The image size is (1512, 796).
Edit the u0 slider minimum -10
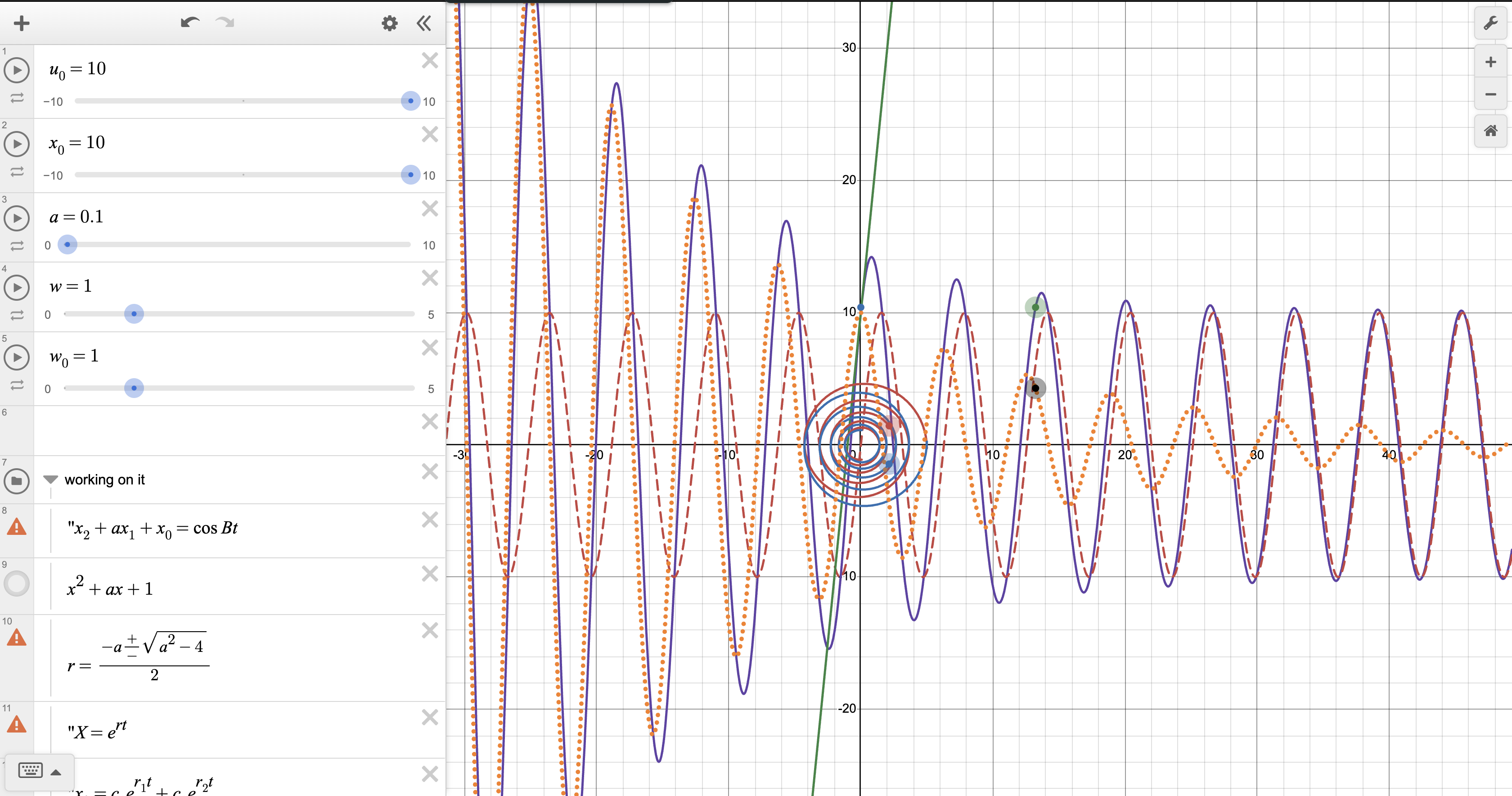53,102
